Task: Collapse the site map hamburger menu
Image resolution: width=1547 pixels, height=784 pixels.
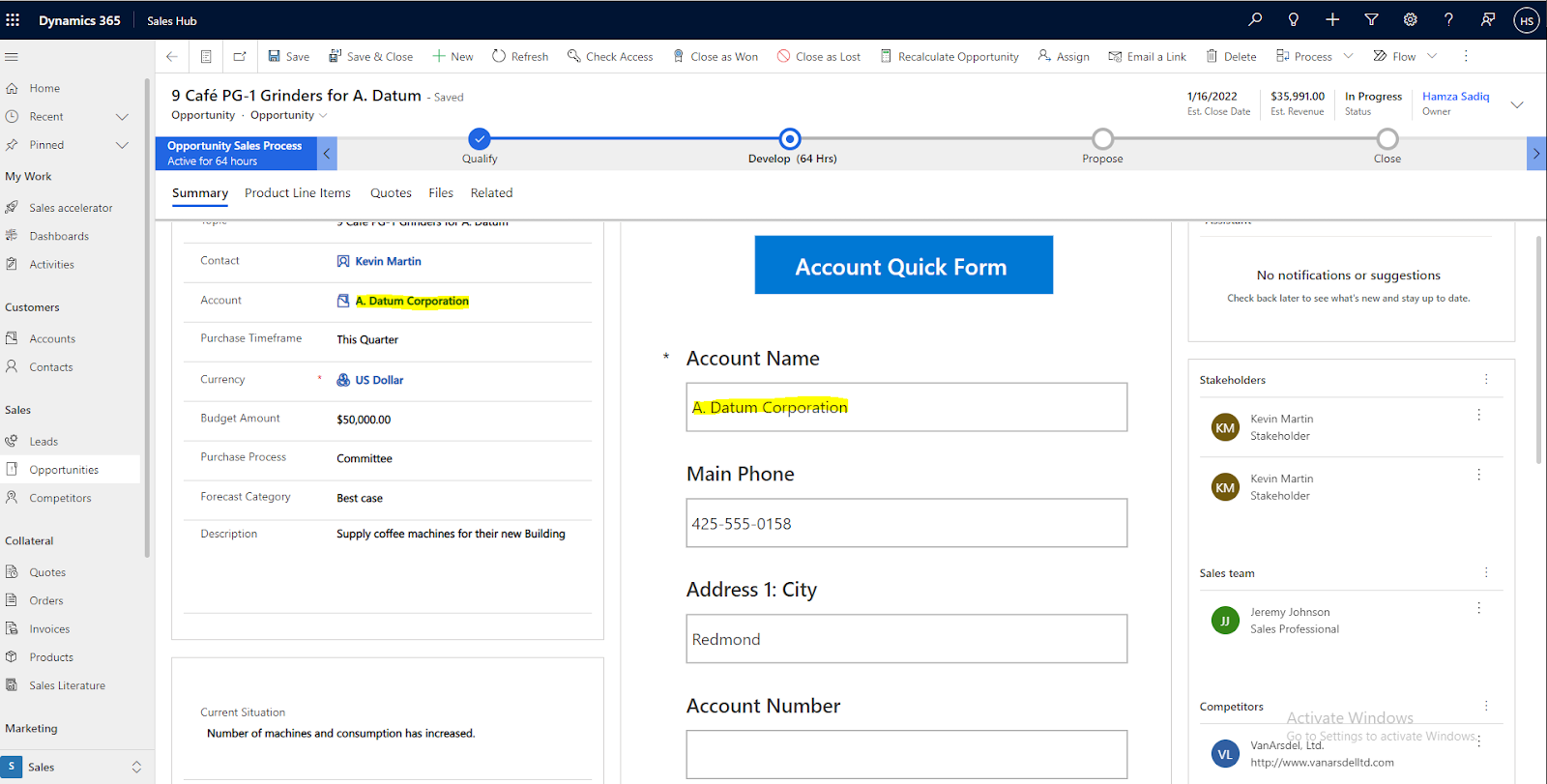Action: [12, 56]
